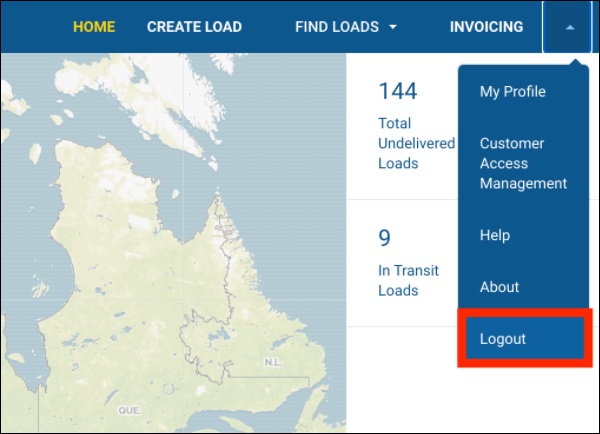Screen dimensions: 600x434
Task: Go to the Home tab
Action: (x=94, y=27)
